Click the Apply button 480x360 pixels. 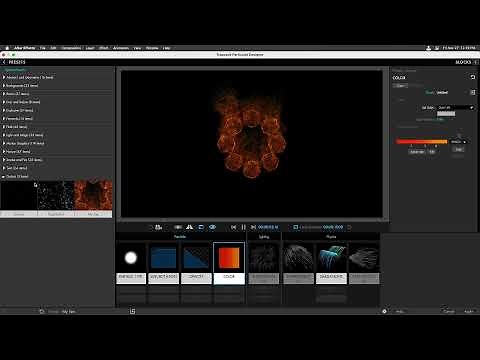469,311
